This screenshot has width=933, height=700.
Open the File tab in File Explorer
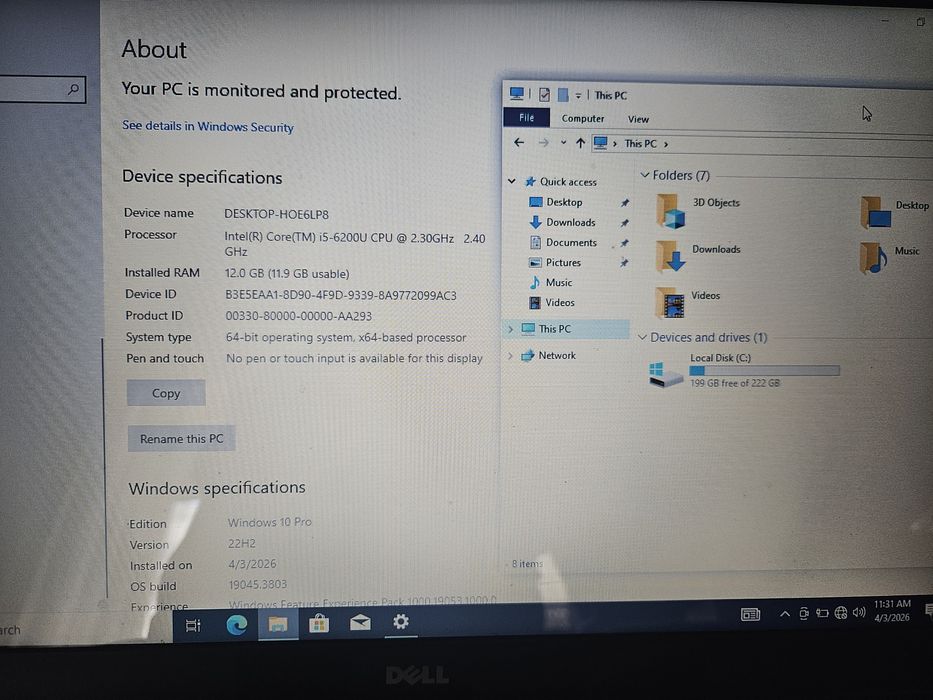coord(527,117)
